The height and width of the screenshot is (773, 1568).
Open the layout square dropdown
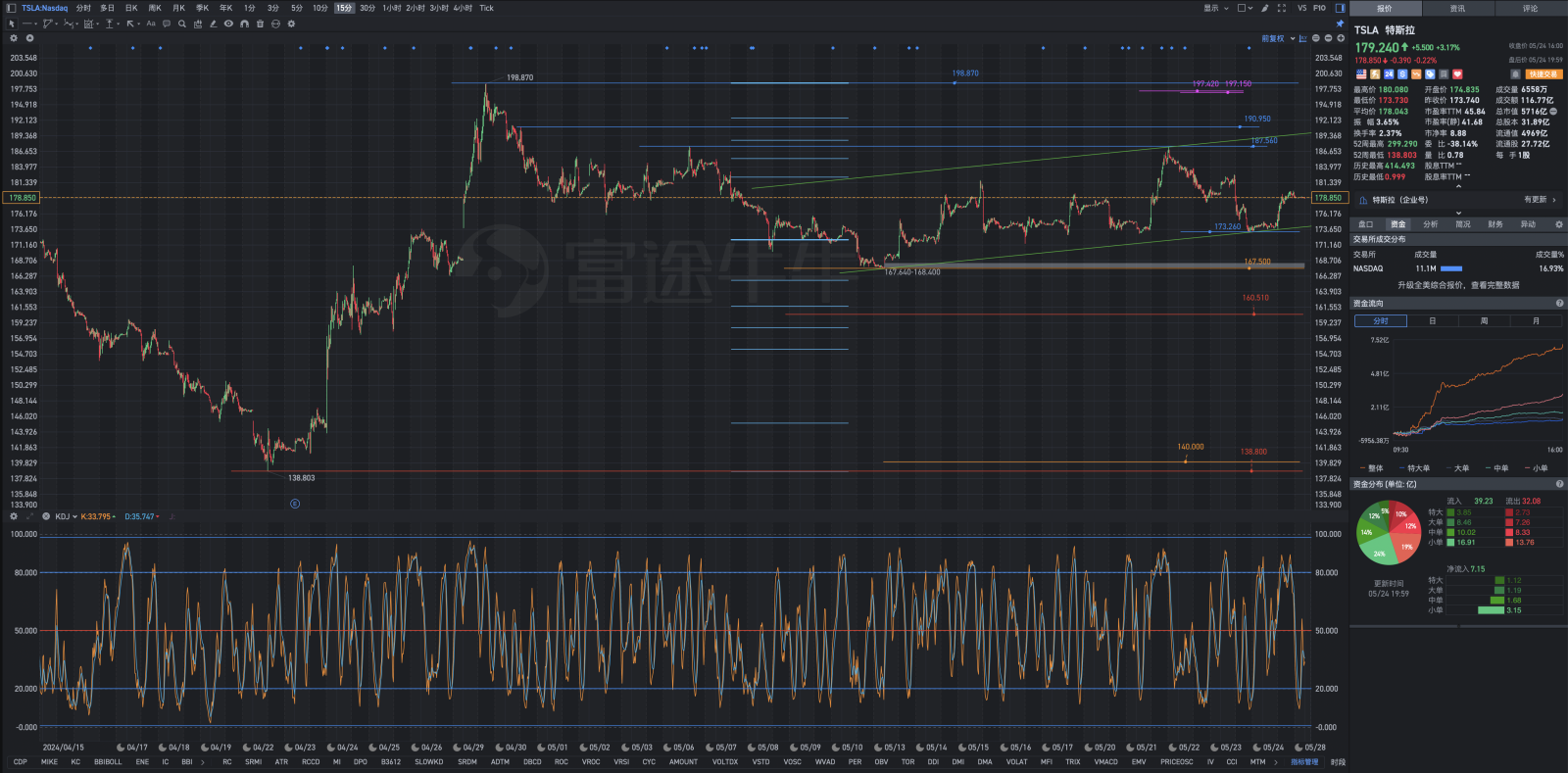(1245, 8)
